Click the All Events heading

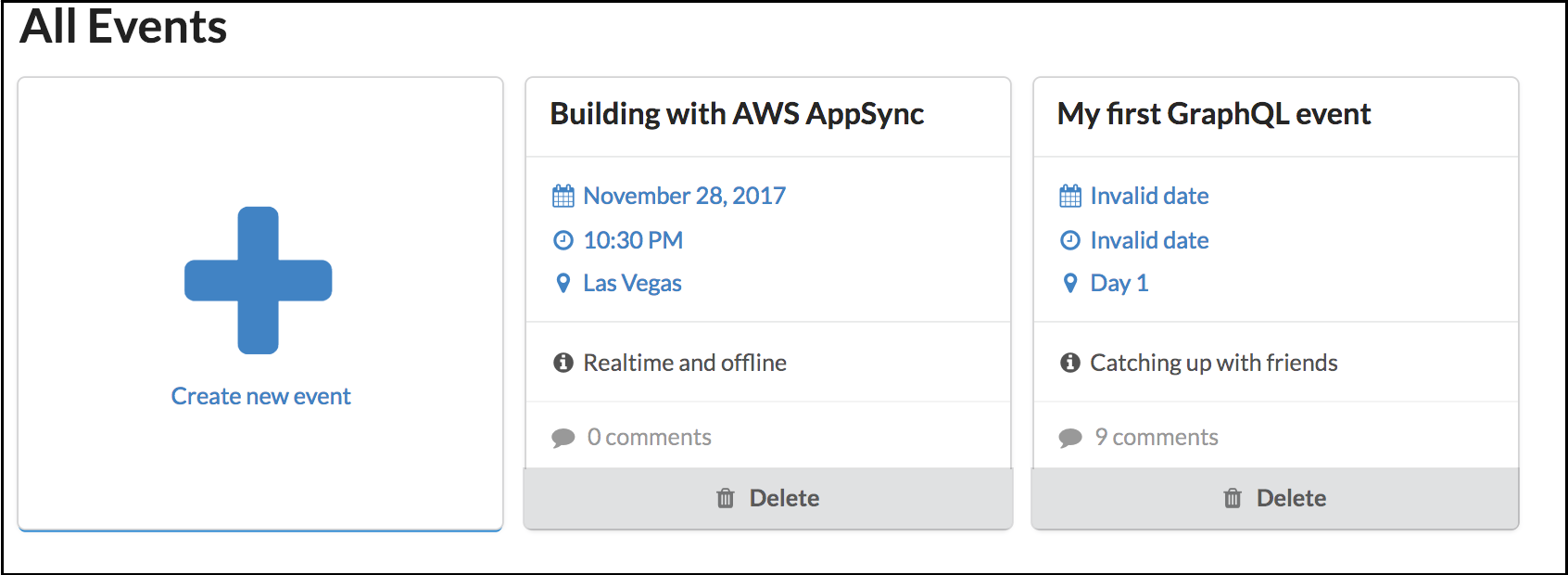tap(123, 26)
